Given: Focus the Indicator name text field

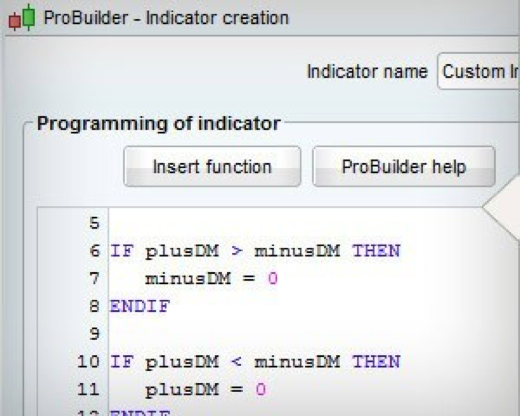Looking at the screenshot, I should click(x=479, y=71).
